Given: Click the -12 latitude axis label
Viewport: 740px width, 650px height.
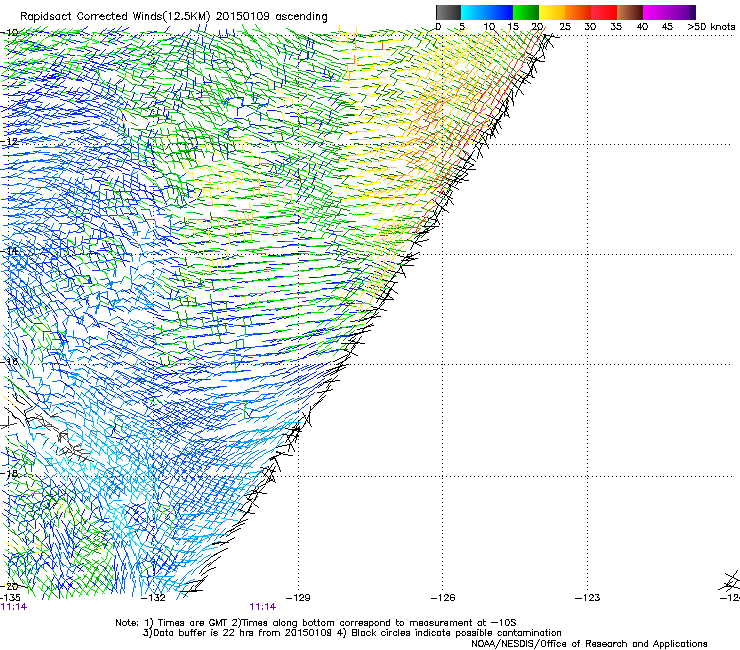Looking at the screenshot, I should [x=10, y=142].
